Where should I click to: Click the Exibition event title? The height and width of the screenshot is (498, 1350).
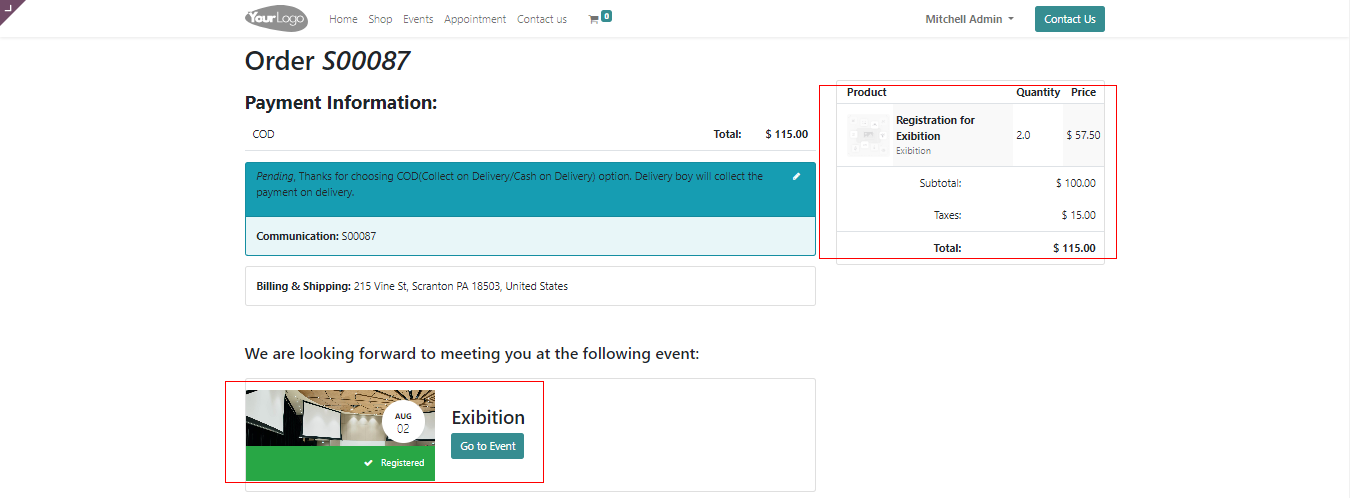coord(488,417)
